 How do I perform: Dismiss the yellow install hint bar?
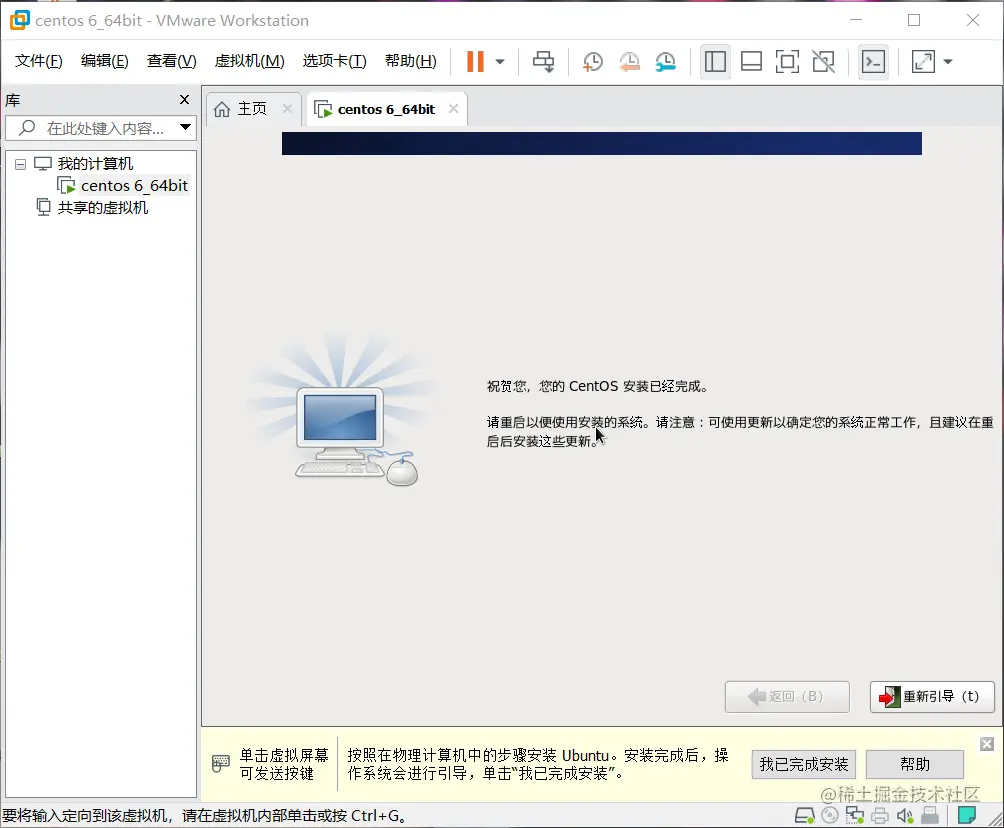click(x=987, y=744)
